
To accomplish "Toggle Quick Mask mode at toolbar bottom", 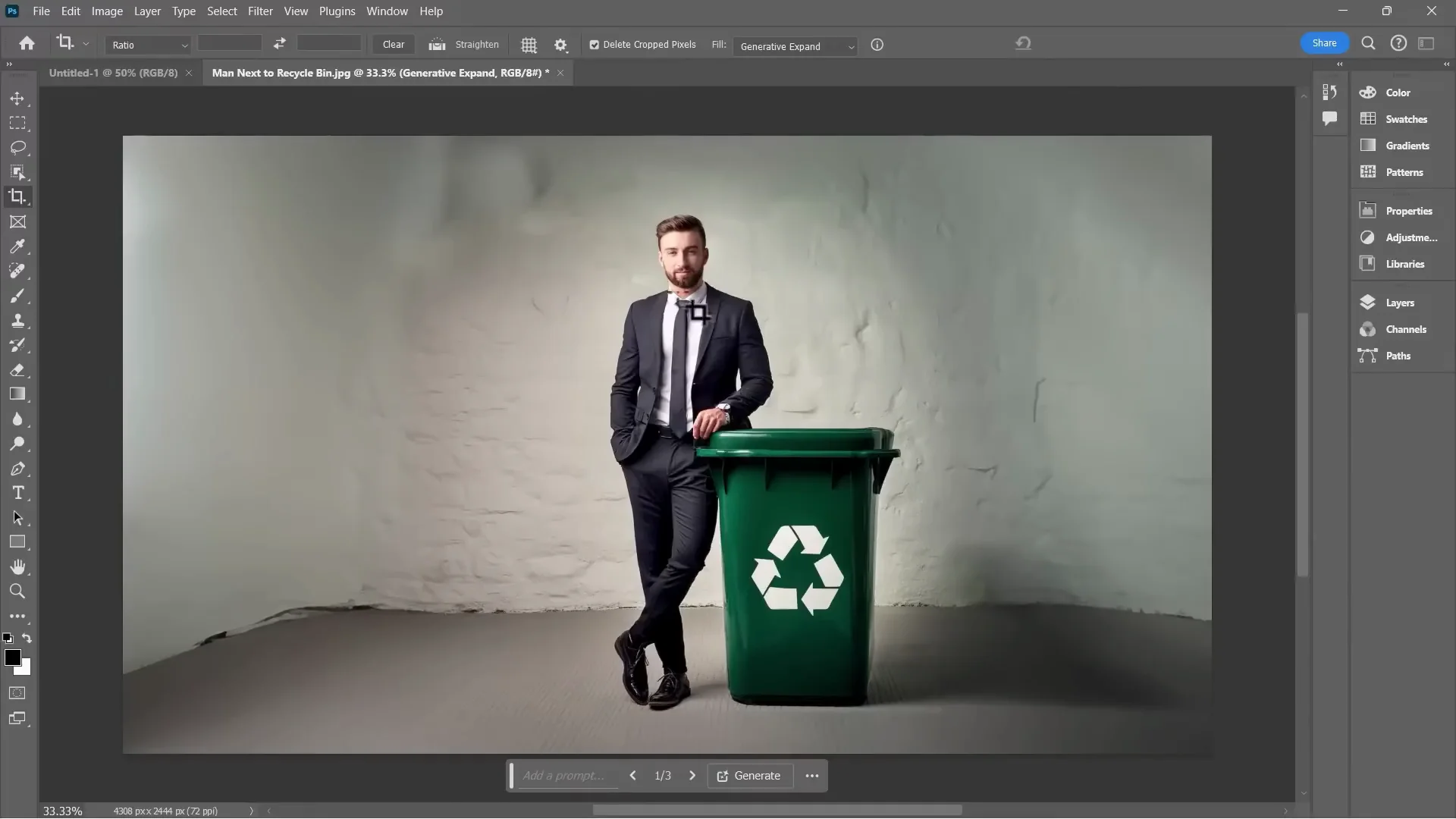I will coord(17,692).
